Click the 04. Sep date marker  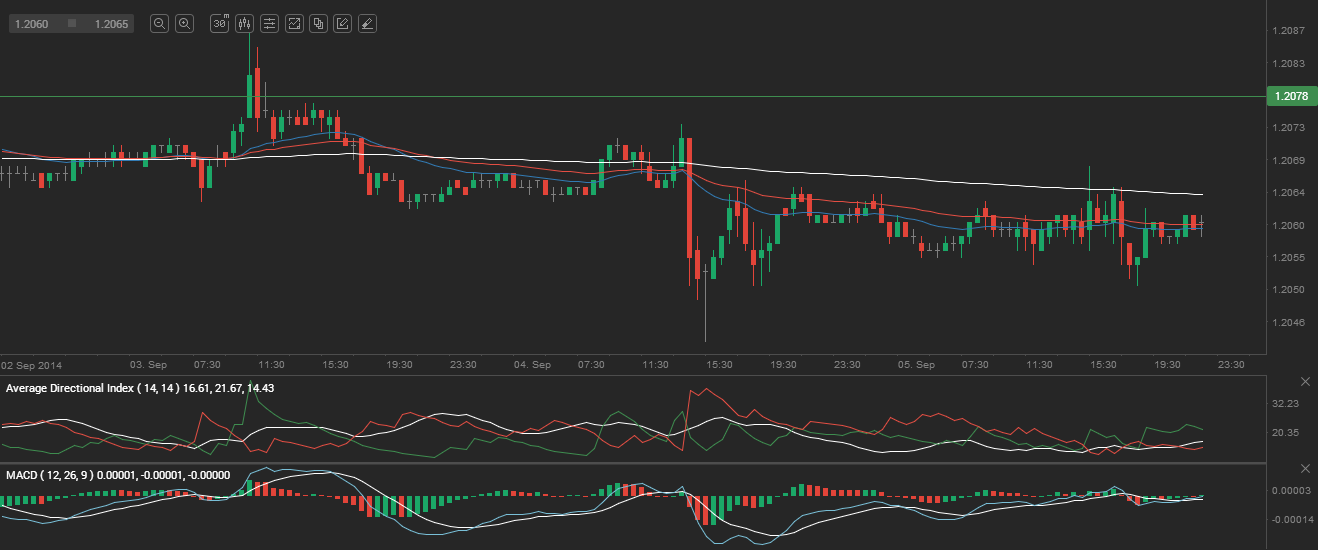532,365
